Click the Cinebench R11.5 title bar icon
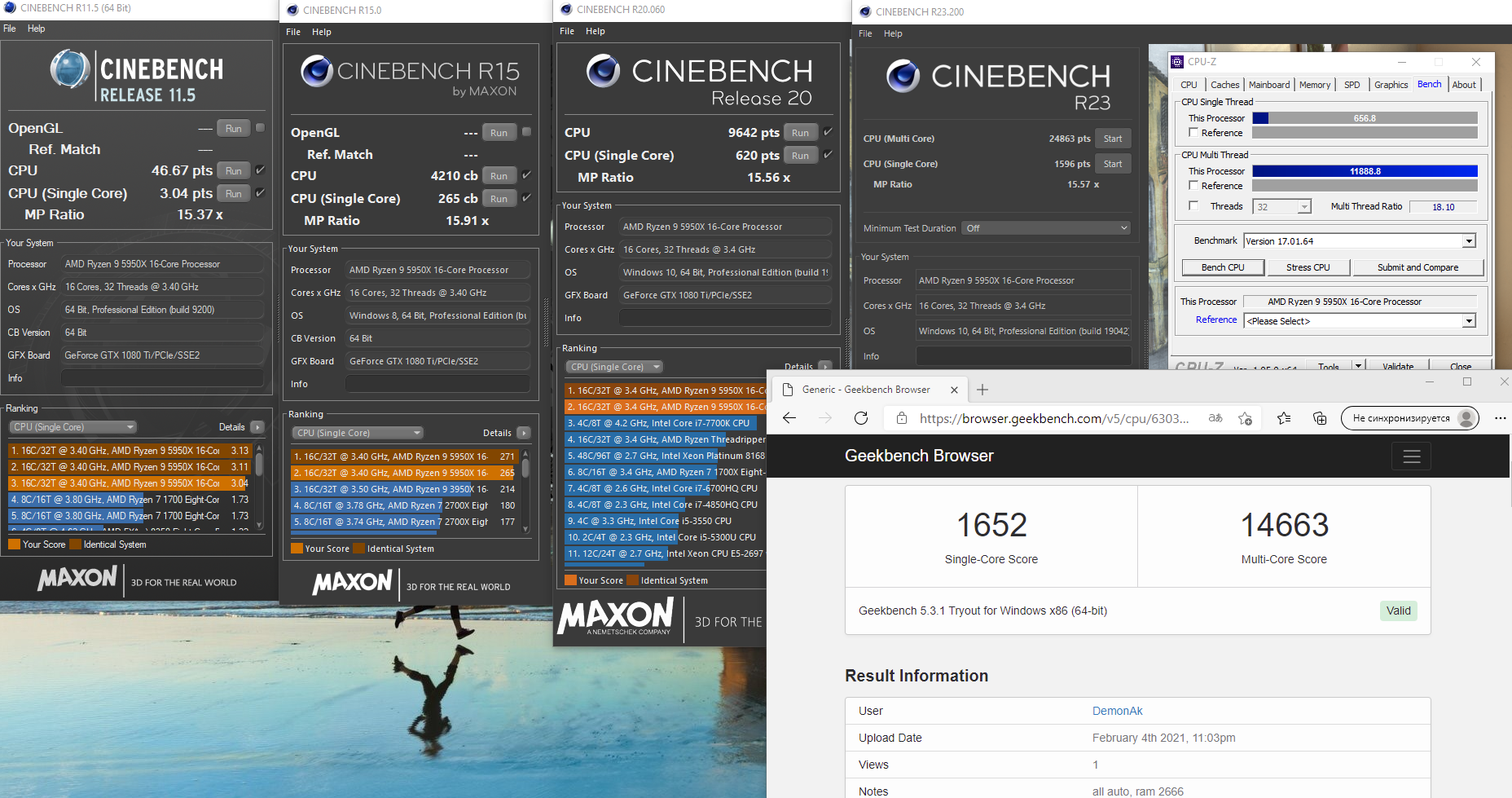The height and width of the screenshot is (798, 1512). coord(10,8)
